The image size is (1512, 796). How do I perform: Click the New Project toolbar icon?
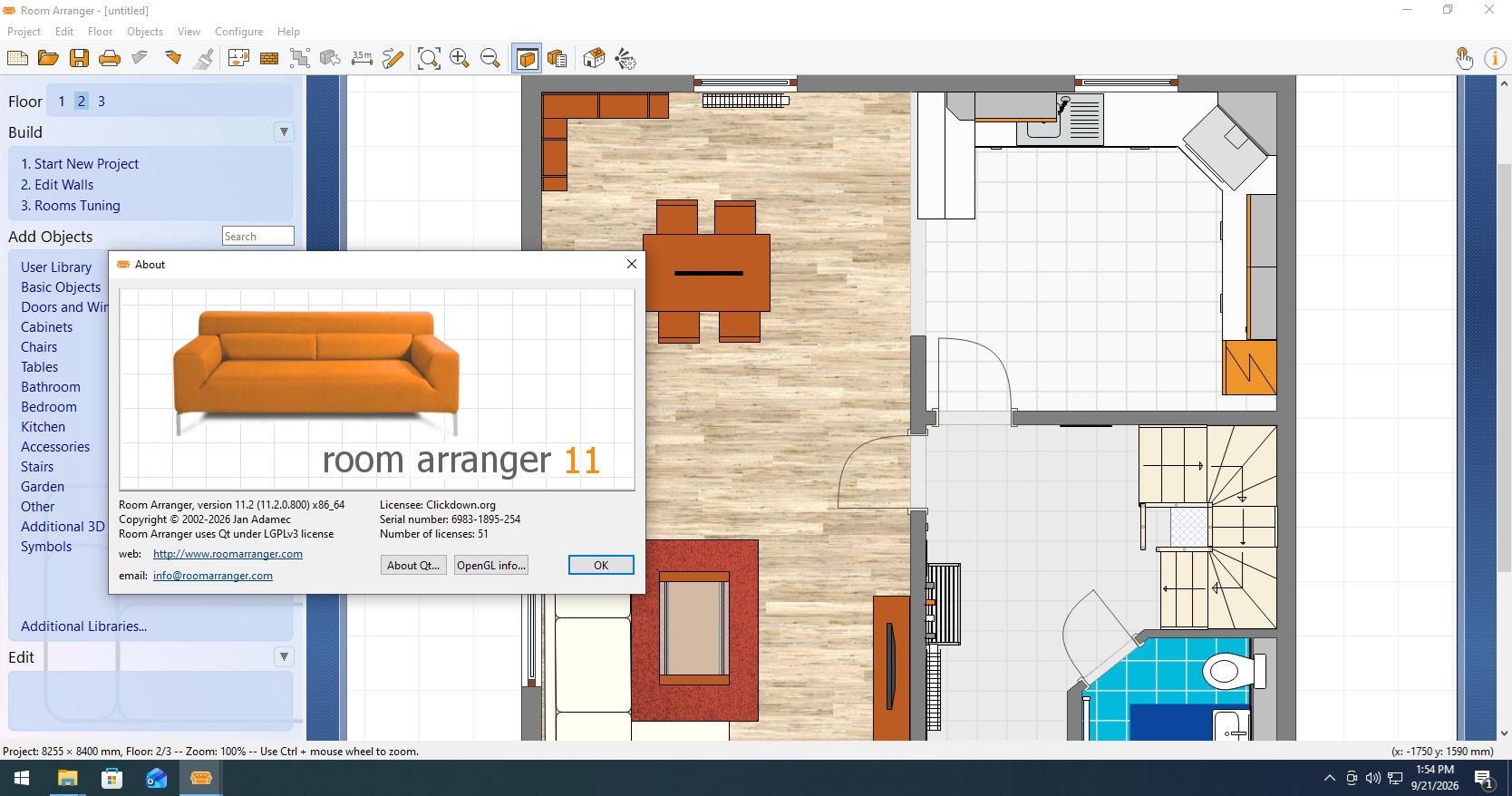(x=17, y=59)
